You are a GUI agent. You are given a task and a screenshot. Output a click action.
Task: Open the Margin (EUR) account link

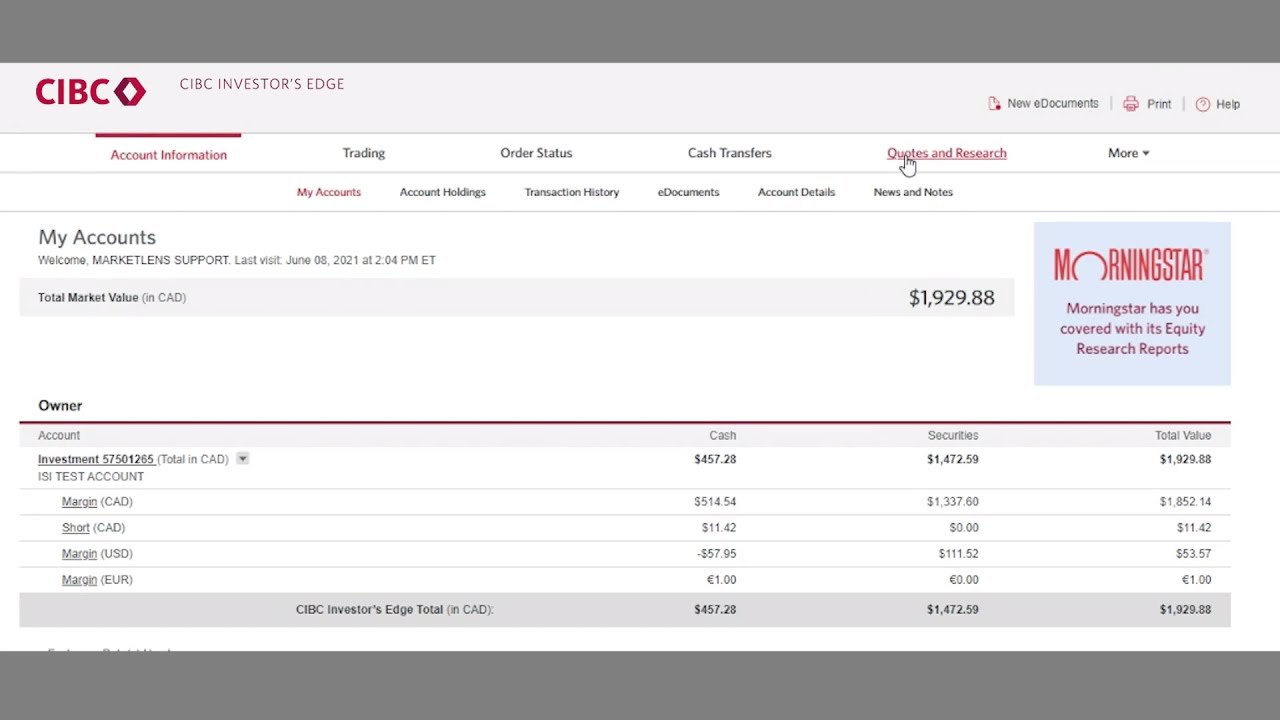(79, 580)
